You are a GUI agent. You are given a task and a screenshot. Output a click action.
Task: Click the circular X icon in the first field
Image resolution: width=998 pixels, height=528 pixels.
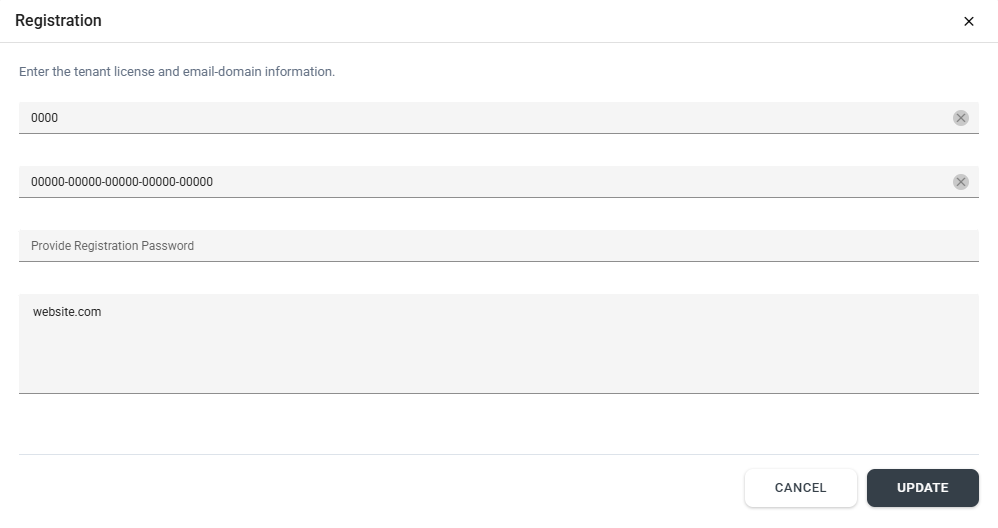(x=960, y=118)
